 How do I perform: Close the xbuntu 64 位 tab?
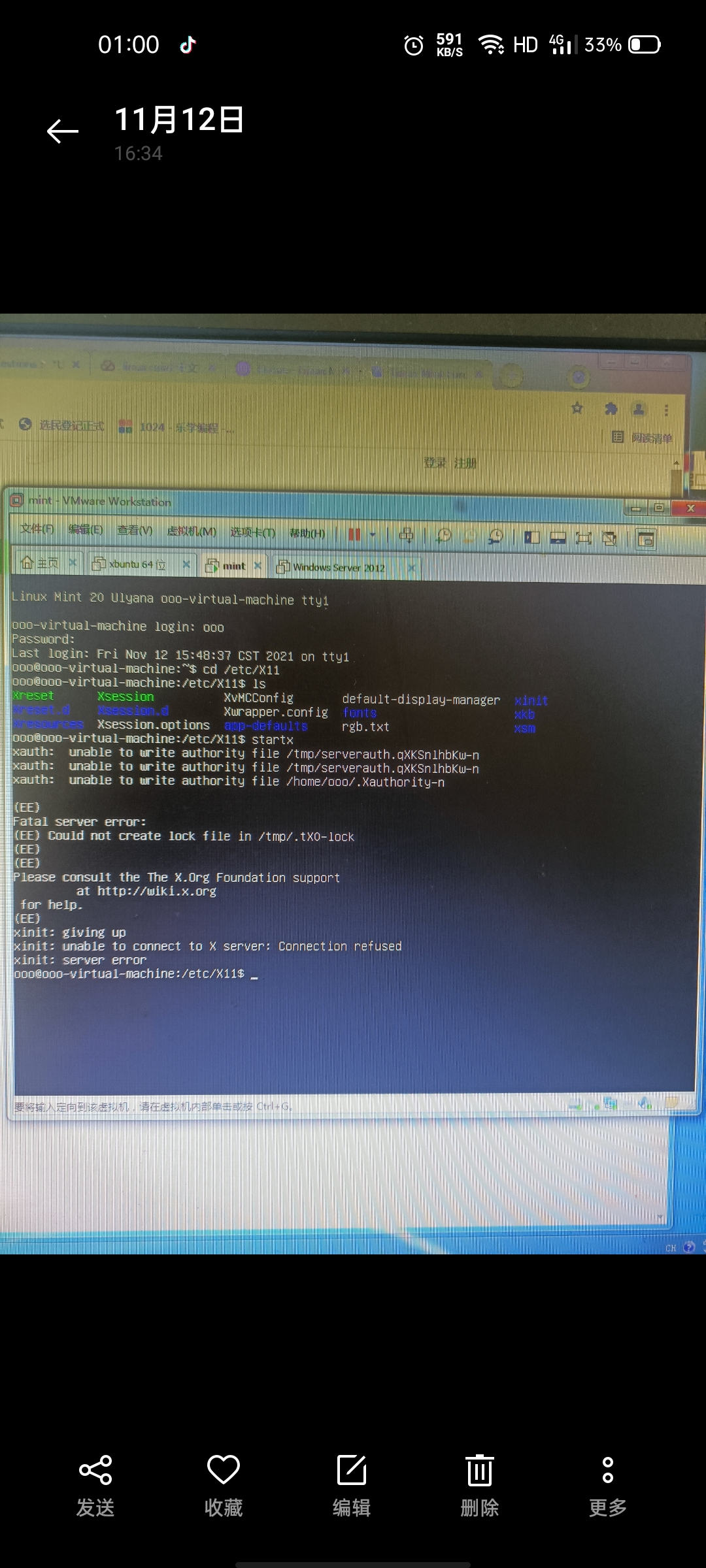[186, 564]
